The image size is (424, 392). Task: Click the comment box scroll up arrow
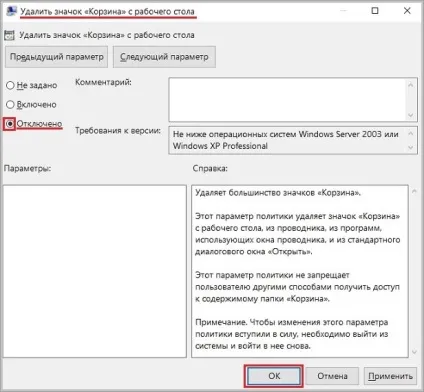tap(411, 85)
